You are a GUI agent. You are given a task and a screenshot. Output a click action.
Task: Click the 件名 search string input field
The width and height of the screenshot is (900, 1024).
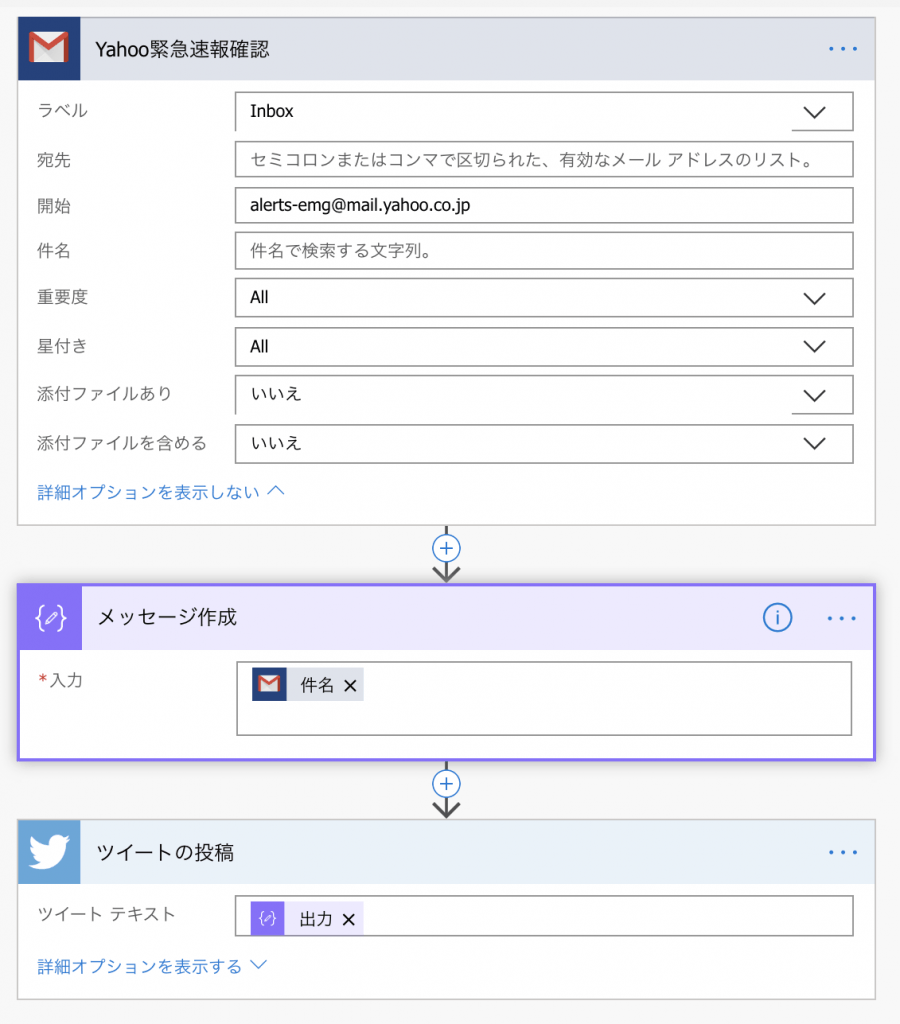544,251
